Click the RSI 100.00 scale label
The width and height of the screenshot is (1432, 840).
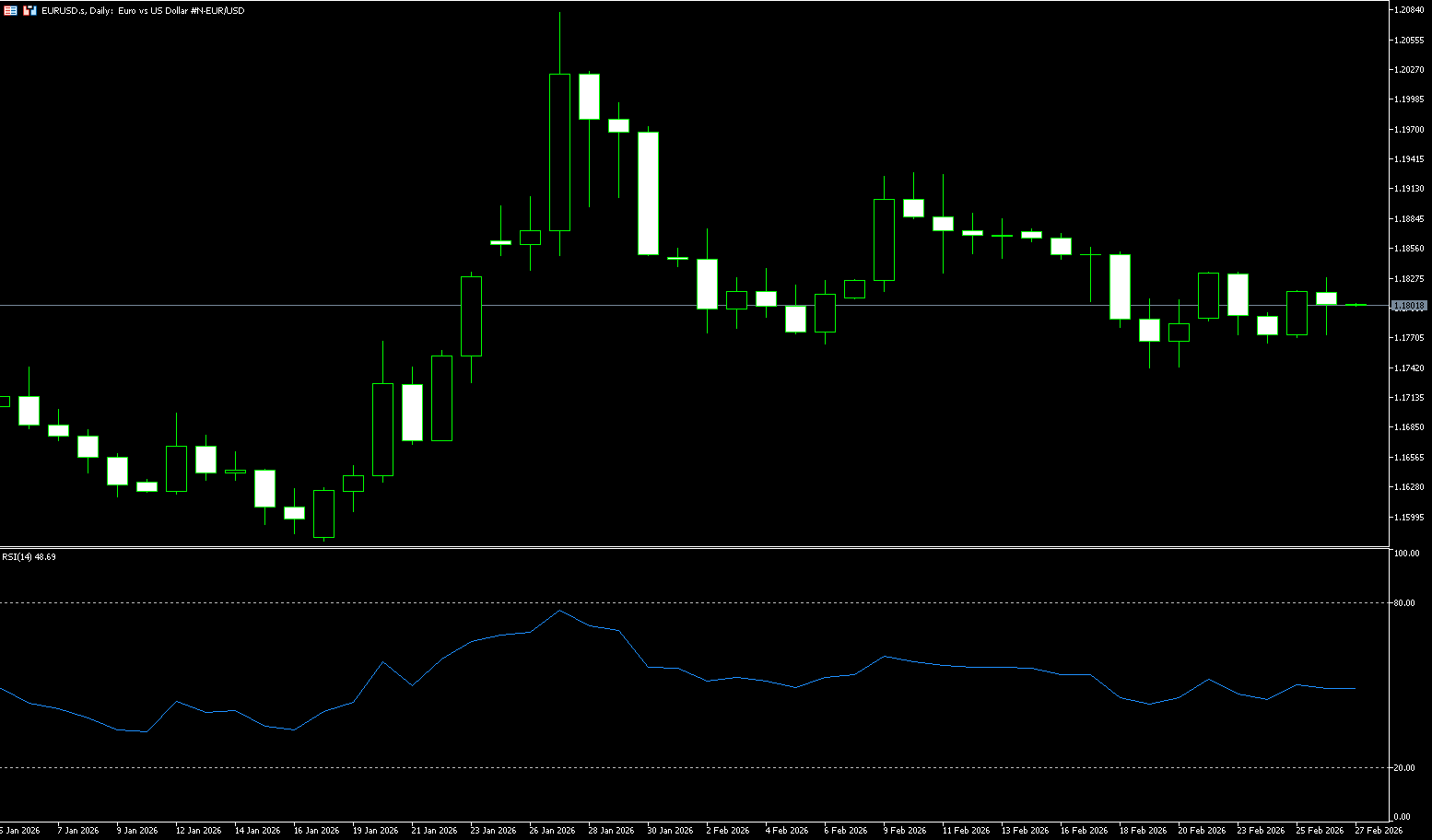1407,554
